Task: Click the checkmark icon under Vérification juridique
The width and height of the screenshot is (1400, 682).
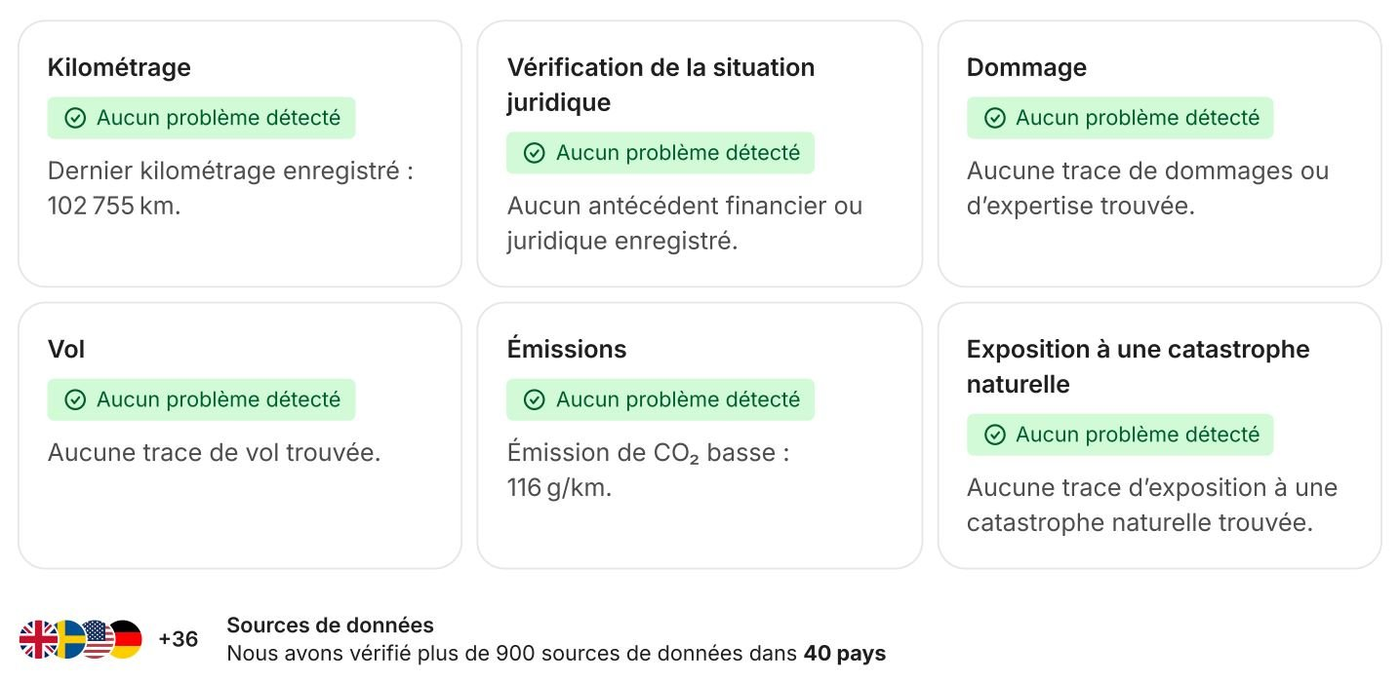Action: (535, 153)
